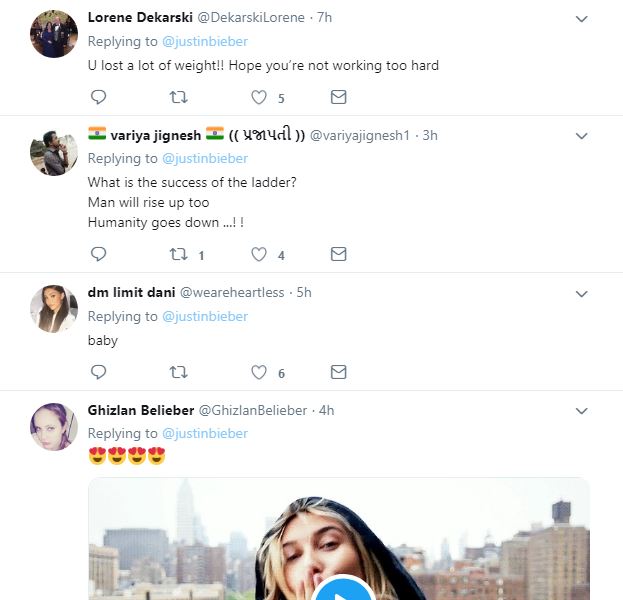Open the chevron menu on Ghizlan Belieber's tweet
The image size is (623, 600).
(582, 411)
